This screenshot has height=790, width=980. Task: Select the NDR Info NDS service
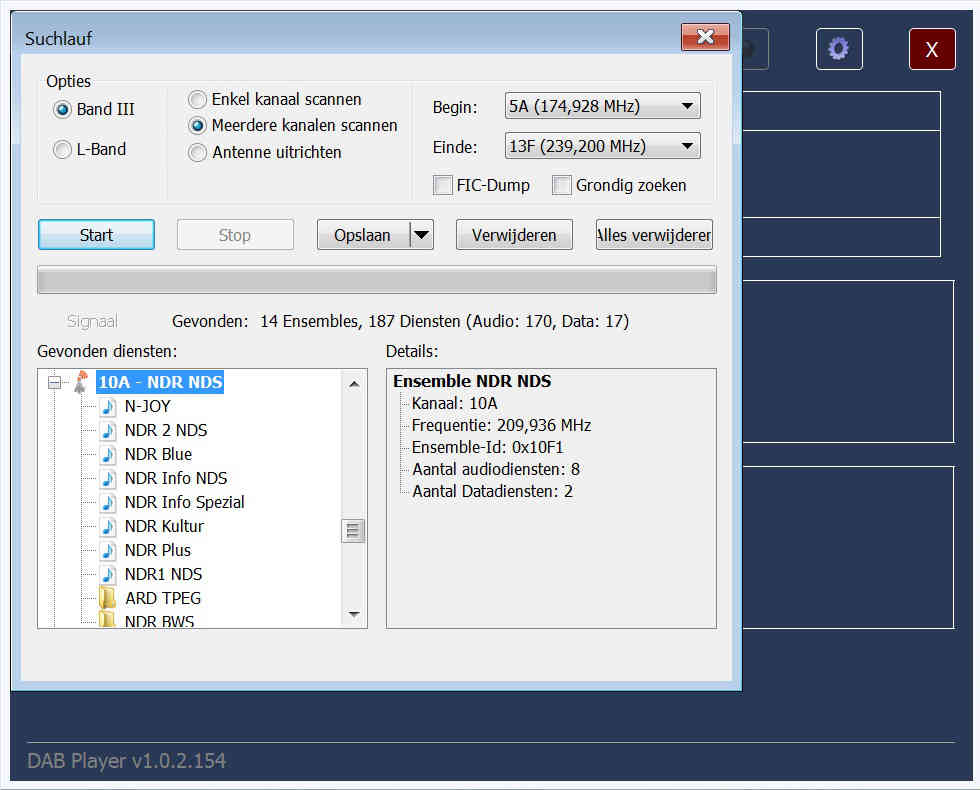coord(176,478)
